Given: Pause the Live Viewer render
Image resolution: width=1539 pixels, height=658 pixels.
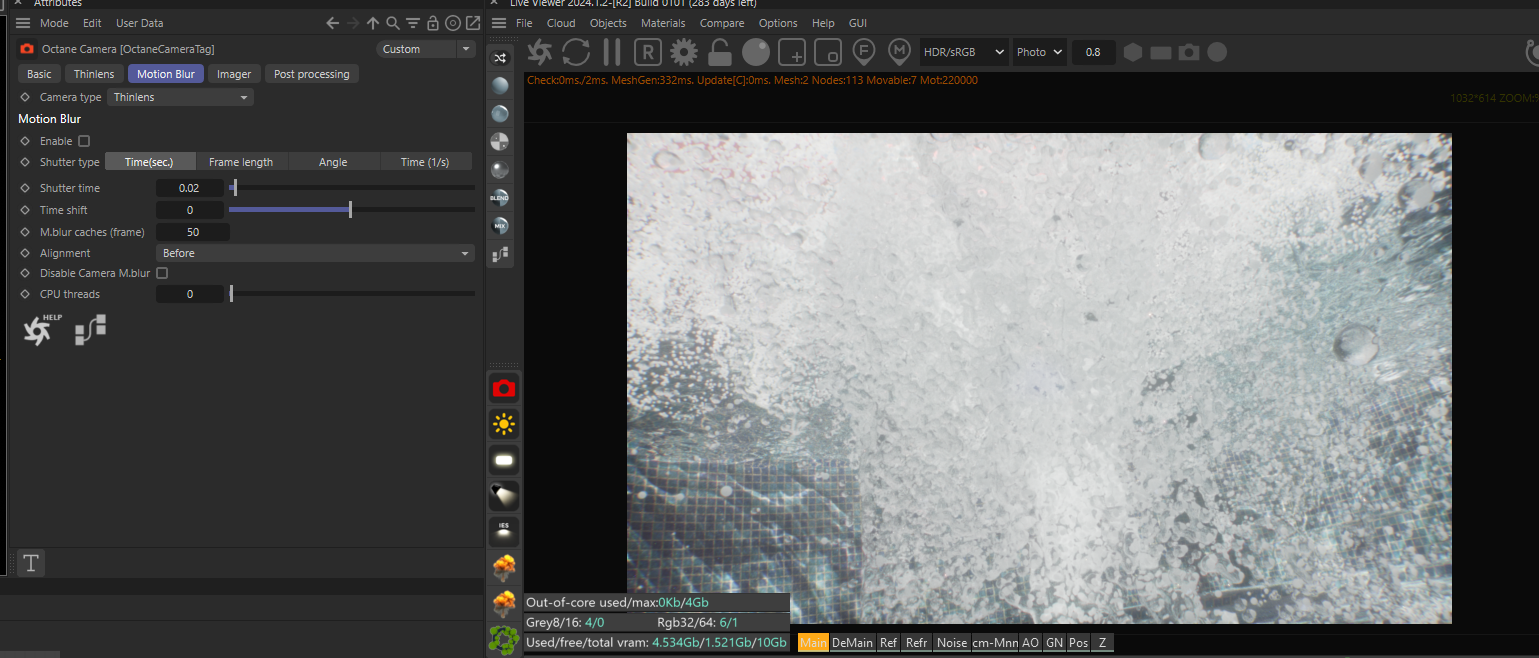Looking at the screenshot, I should (612, 52).
